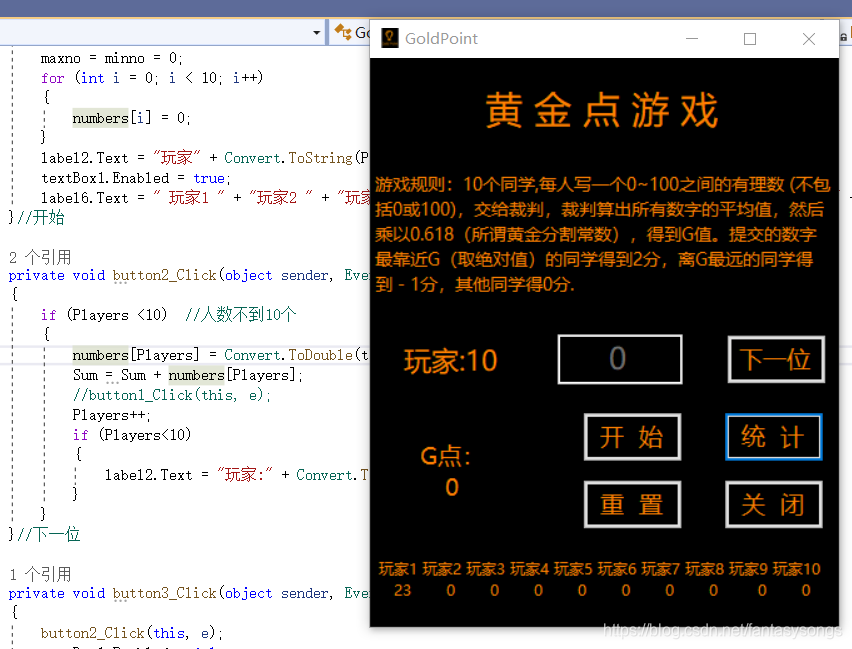Click the '1 个引用' reference link above button3_Click
The height and width of the screenshot is (649, 852).
(x=40, y=574)
